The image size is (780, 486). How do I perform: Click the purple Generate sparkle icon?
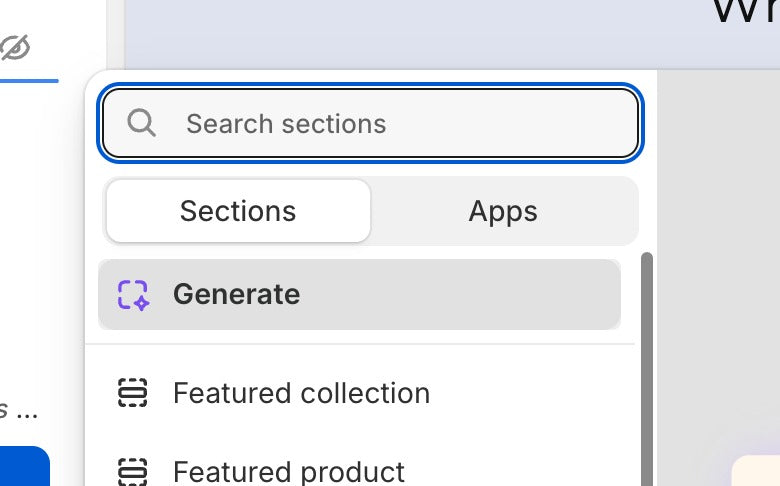coord(133,295)
